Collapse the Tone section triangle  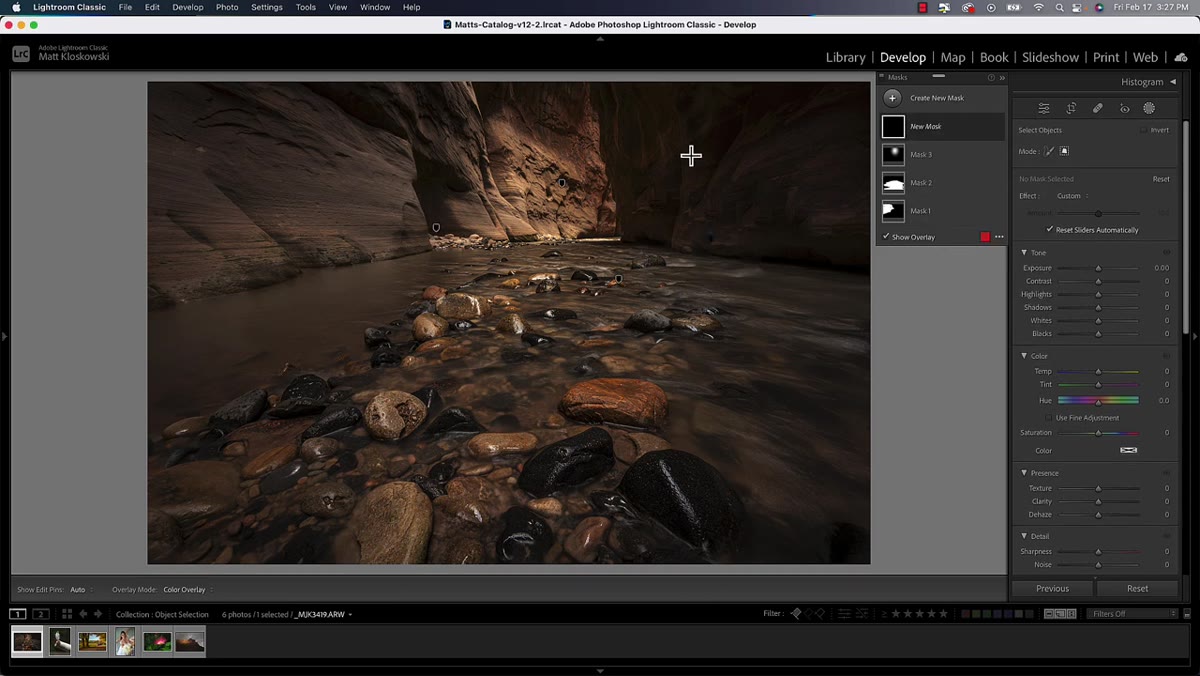click(1024, 253)
